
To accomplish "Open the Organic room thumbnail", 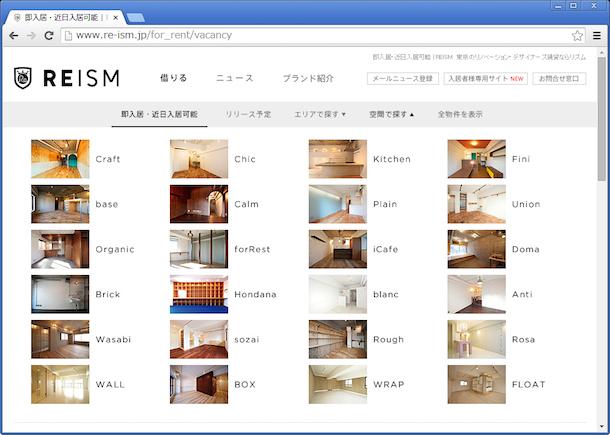I will coord(60,249).
